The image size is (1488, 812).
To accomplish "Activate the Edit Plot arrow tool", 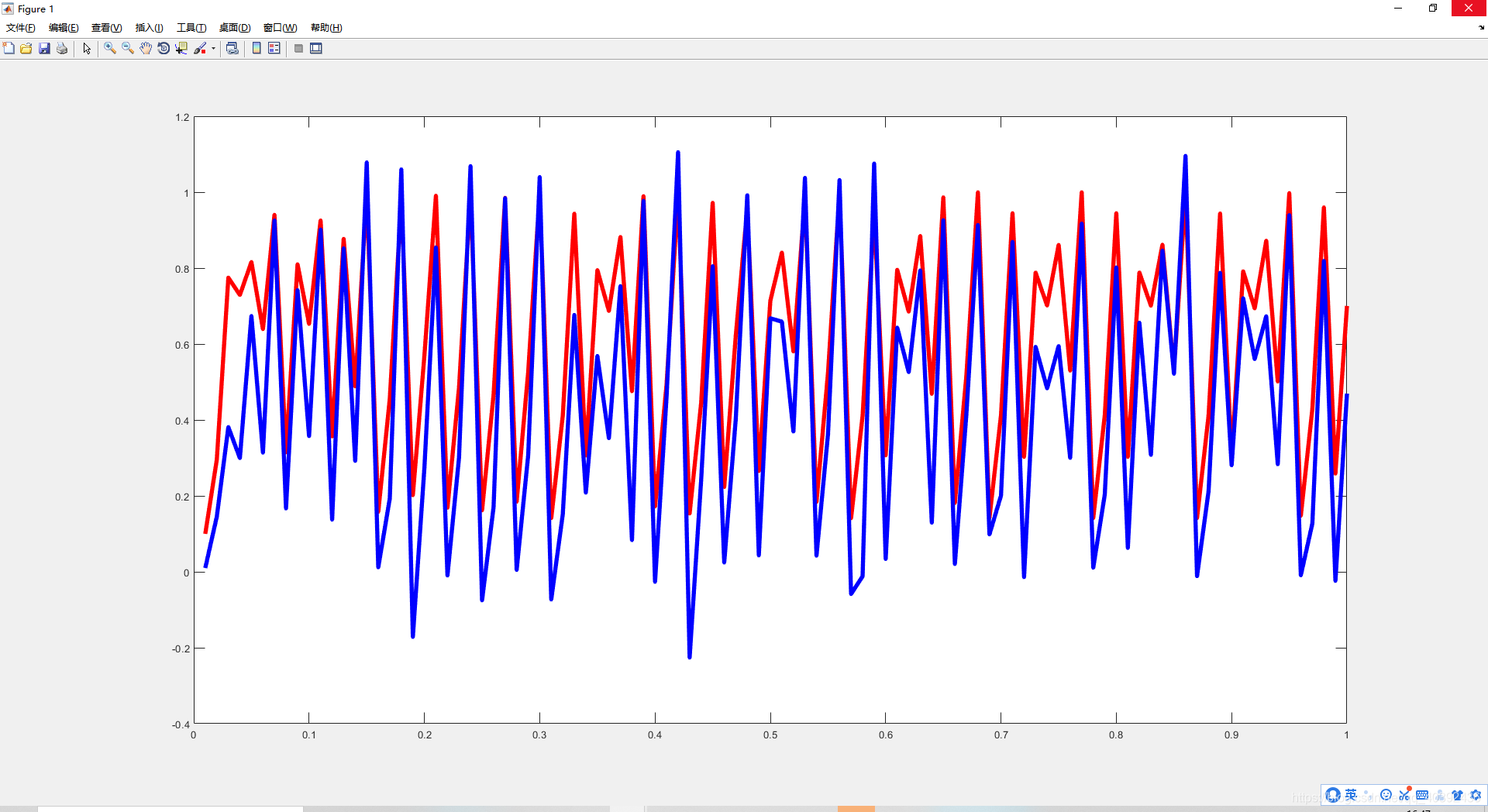I will pyautogui.click(x=87, y=48).
